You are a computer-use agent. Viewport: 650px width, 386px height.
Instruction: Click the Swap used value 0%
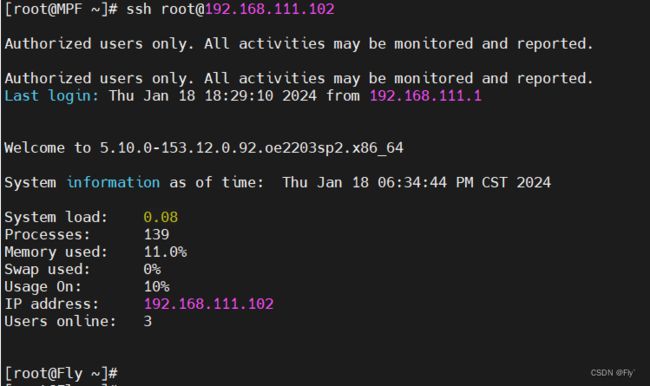point(152,269)
